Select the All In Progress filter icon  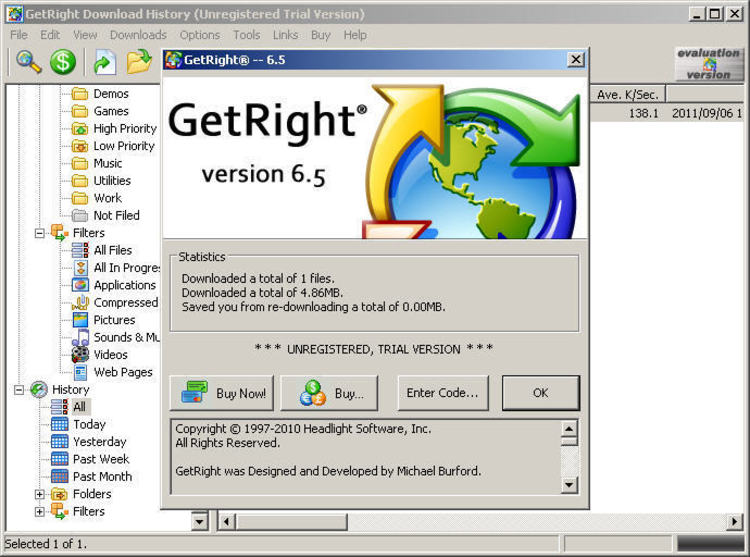[81, 268]
